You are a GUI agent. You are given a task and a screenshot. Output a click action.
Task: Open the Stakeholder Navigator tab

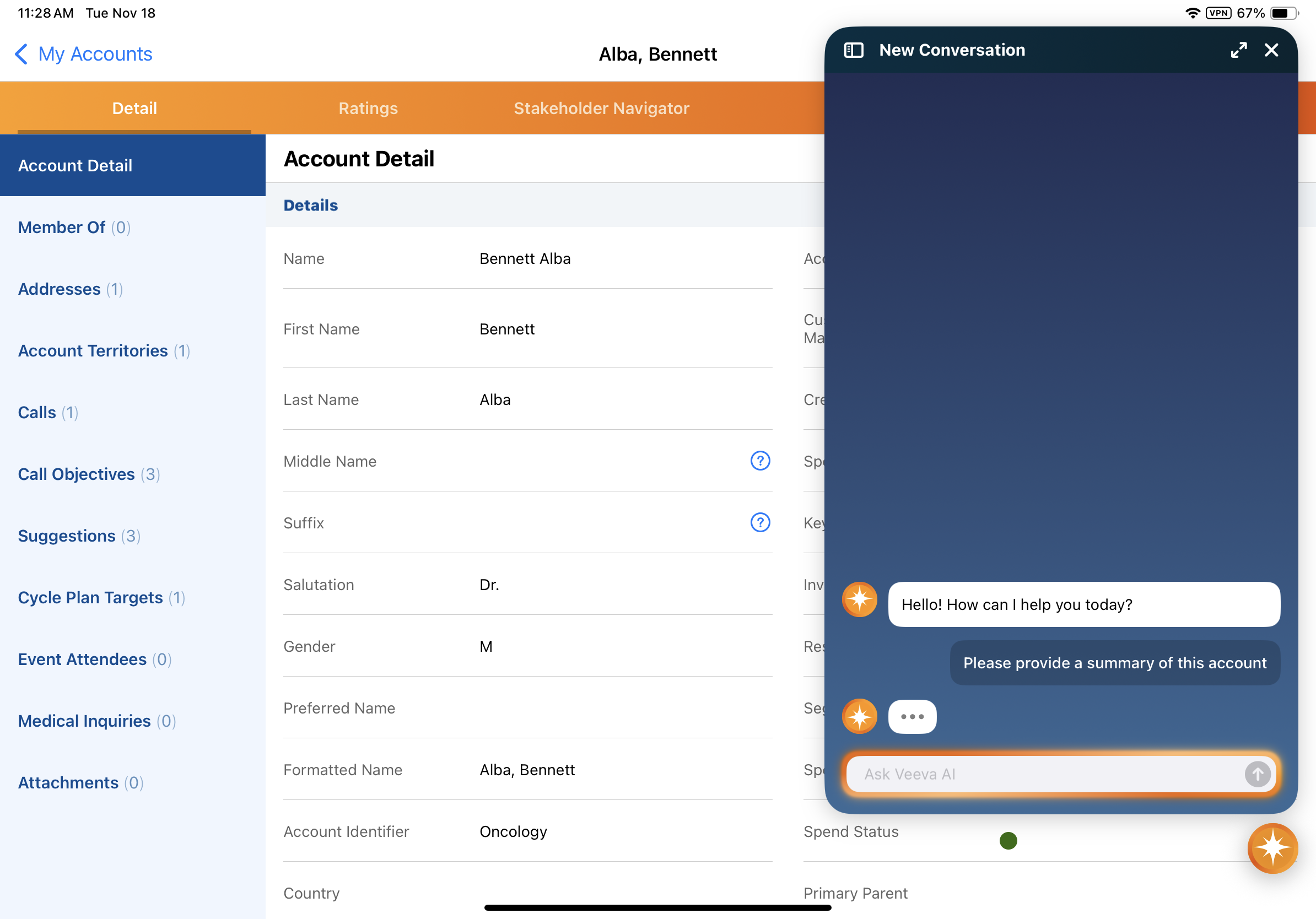tap(601, 109)
